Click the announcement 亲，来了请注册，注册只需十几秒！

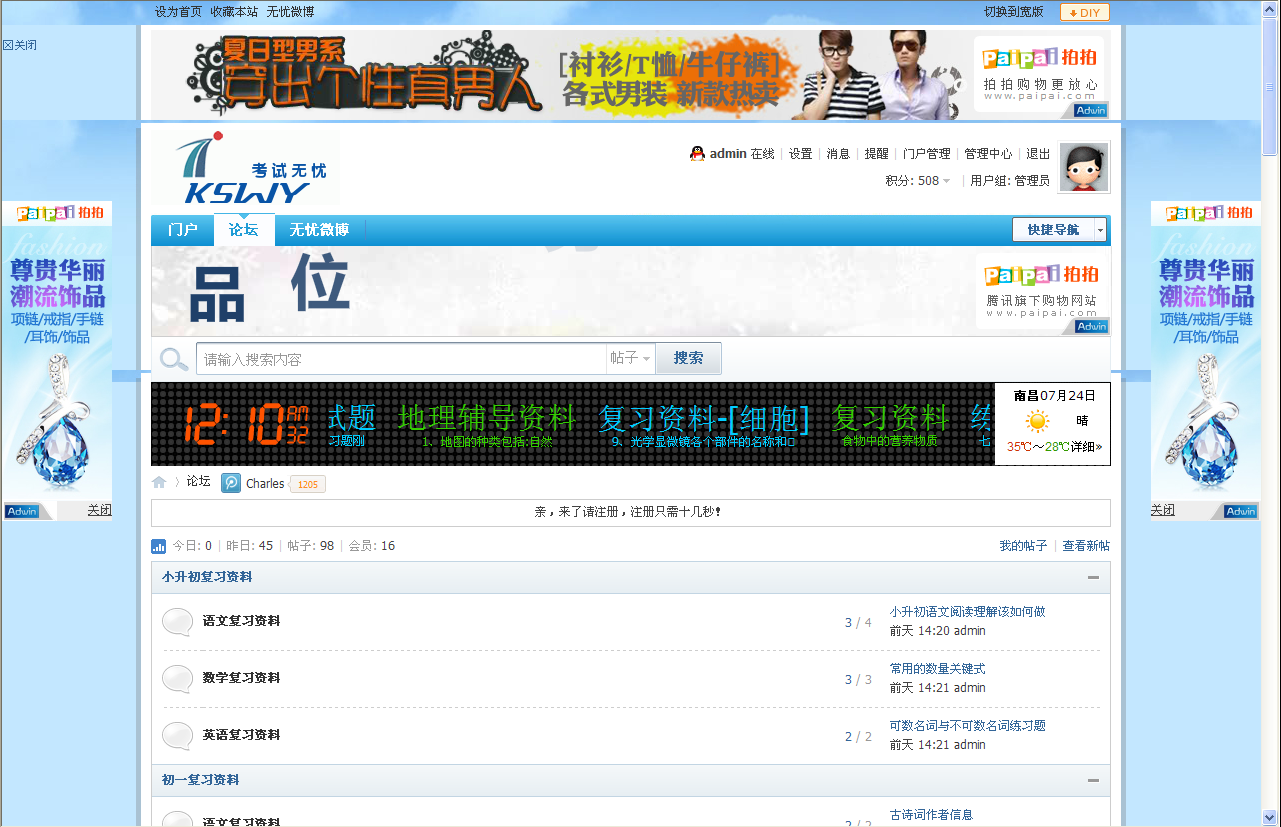coord(629,512)
